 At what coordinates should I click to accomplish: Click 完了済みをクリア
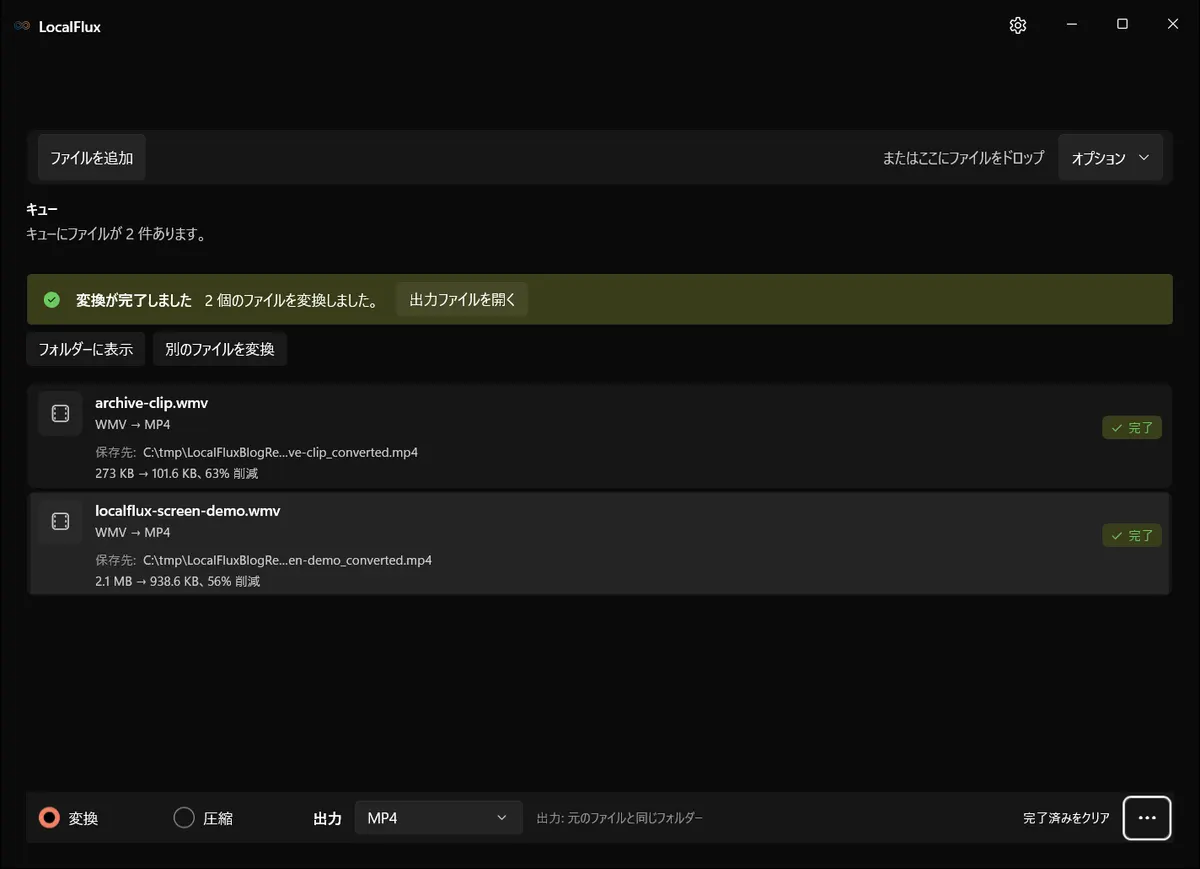tap(1066, 818)
